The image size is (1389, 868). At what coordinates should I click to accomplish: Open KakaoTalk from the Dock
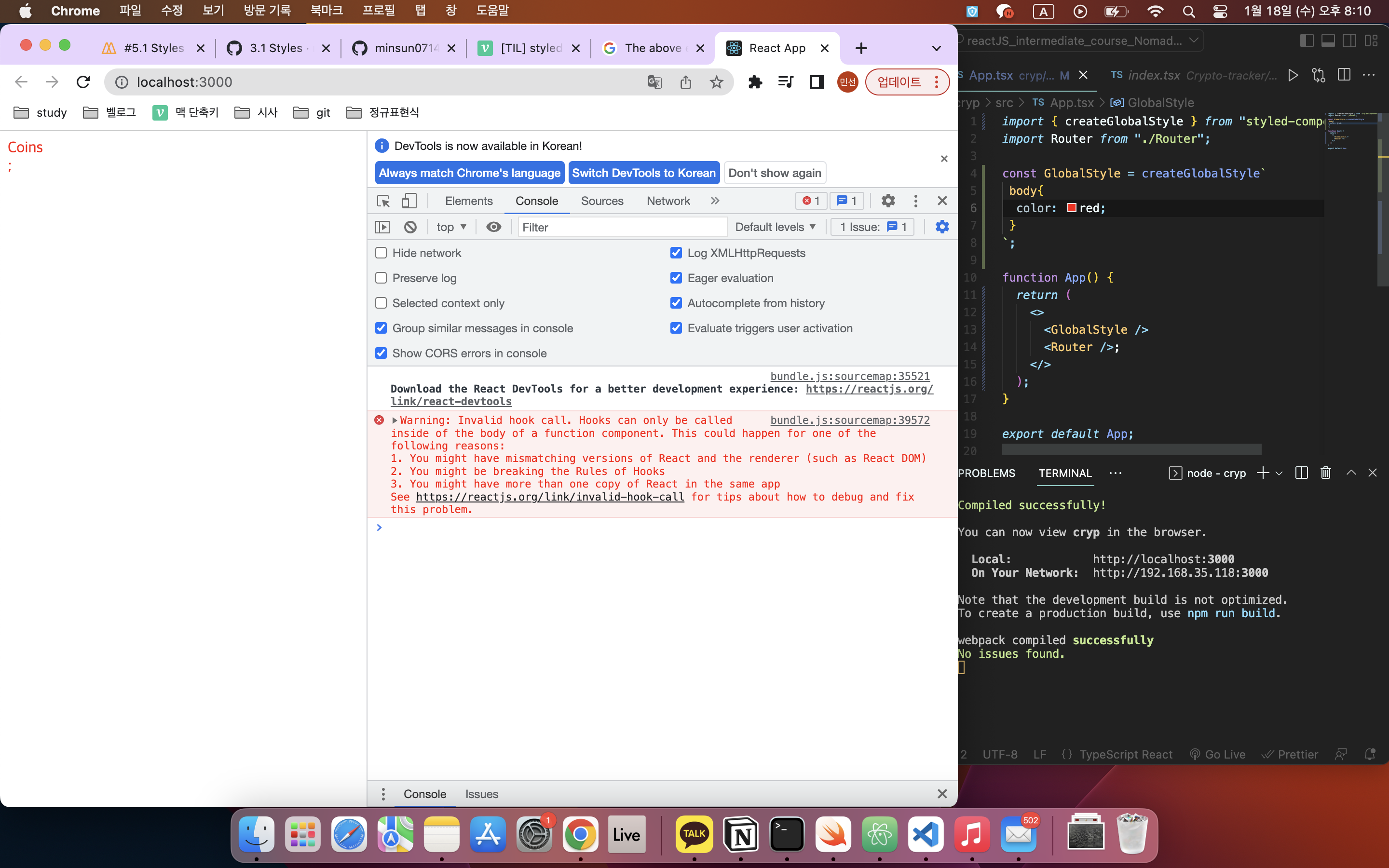(694, 834)
